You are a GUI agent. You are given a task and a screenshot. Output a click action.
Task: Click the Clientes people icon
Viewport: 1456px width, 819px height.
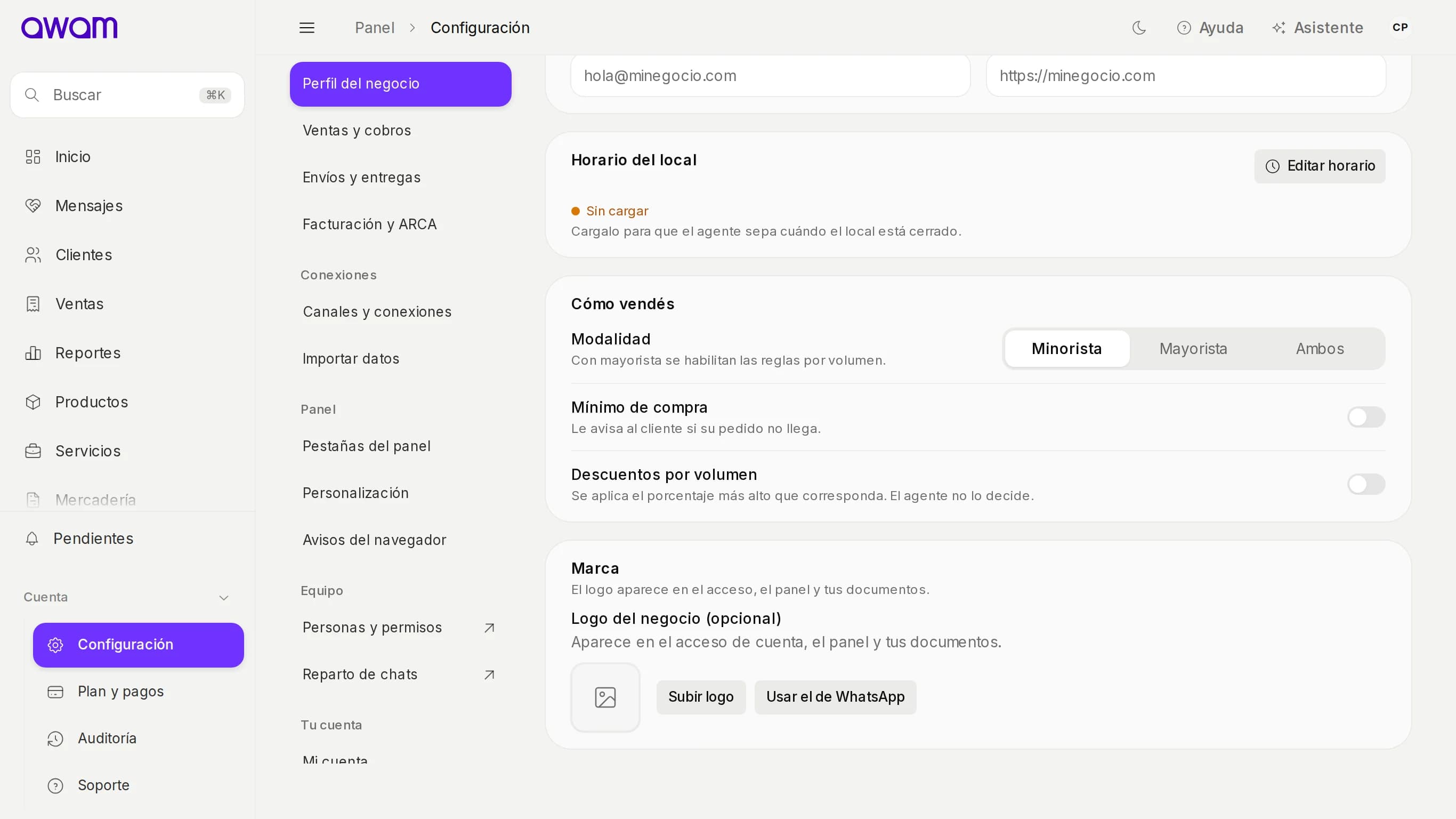pyautogui.click(x=33, y=255)
